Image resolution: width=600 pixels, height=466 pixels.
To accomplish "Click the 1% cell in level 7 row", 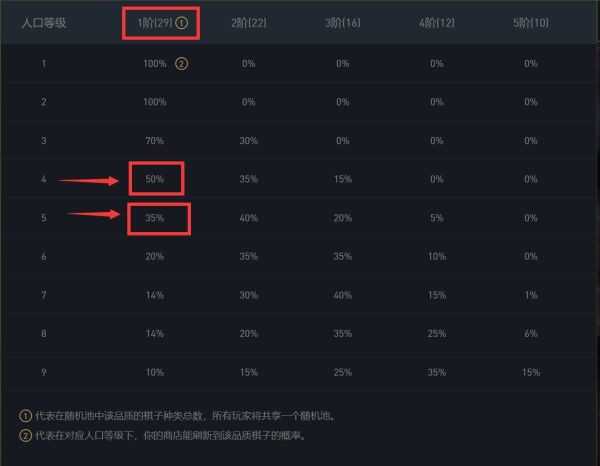I will pyautogui.click(x=531, y=295).
